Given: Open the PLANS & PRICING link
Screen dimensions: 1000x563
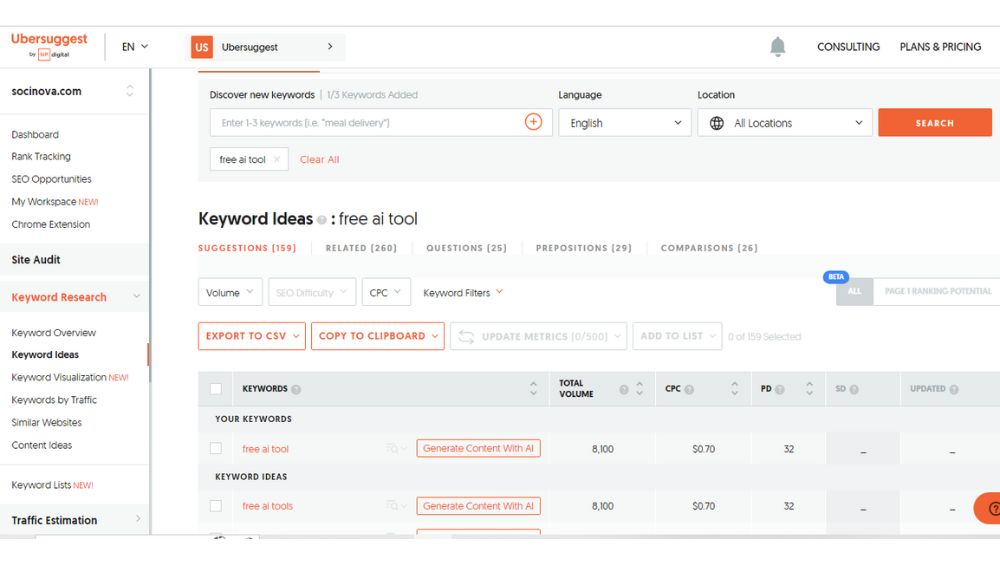Looking at the screenshot, I should pos(940,47).
